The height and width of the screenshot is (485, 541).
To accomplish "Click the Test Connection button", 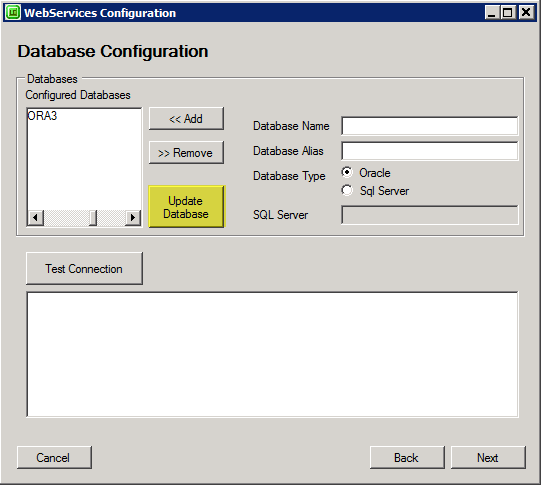I will [x=84, y=269].
